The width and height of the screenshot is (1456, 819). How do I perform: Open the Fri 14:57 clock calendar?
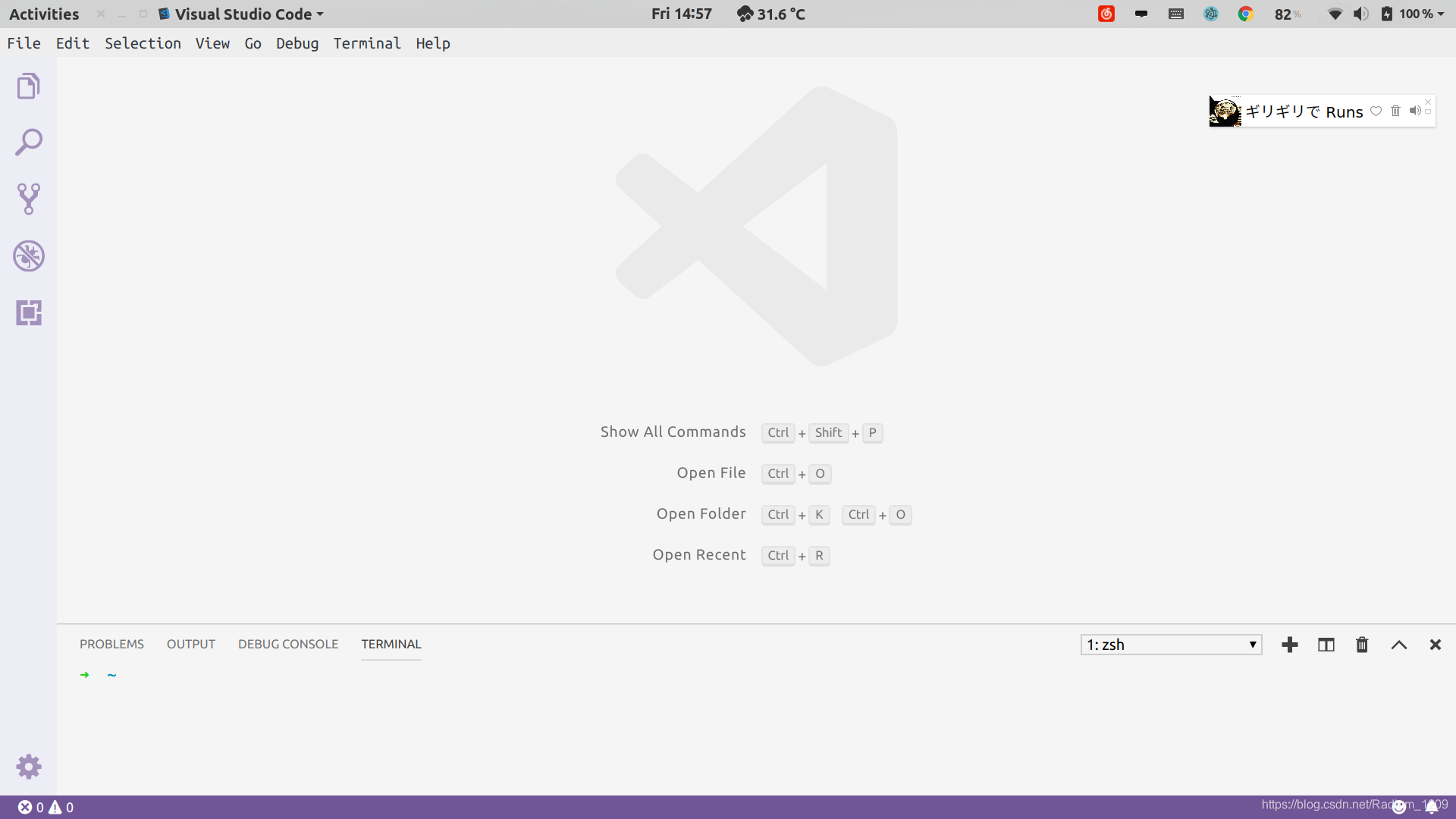pos(682,14)
